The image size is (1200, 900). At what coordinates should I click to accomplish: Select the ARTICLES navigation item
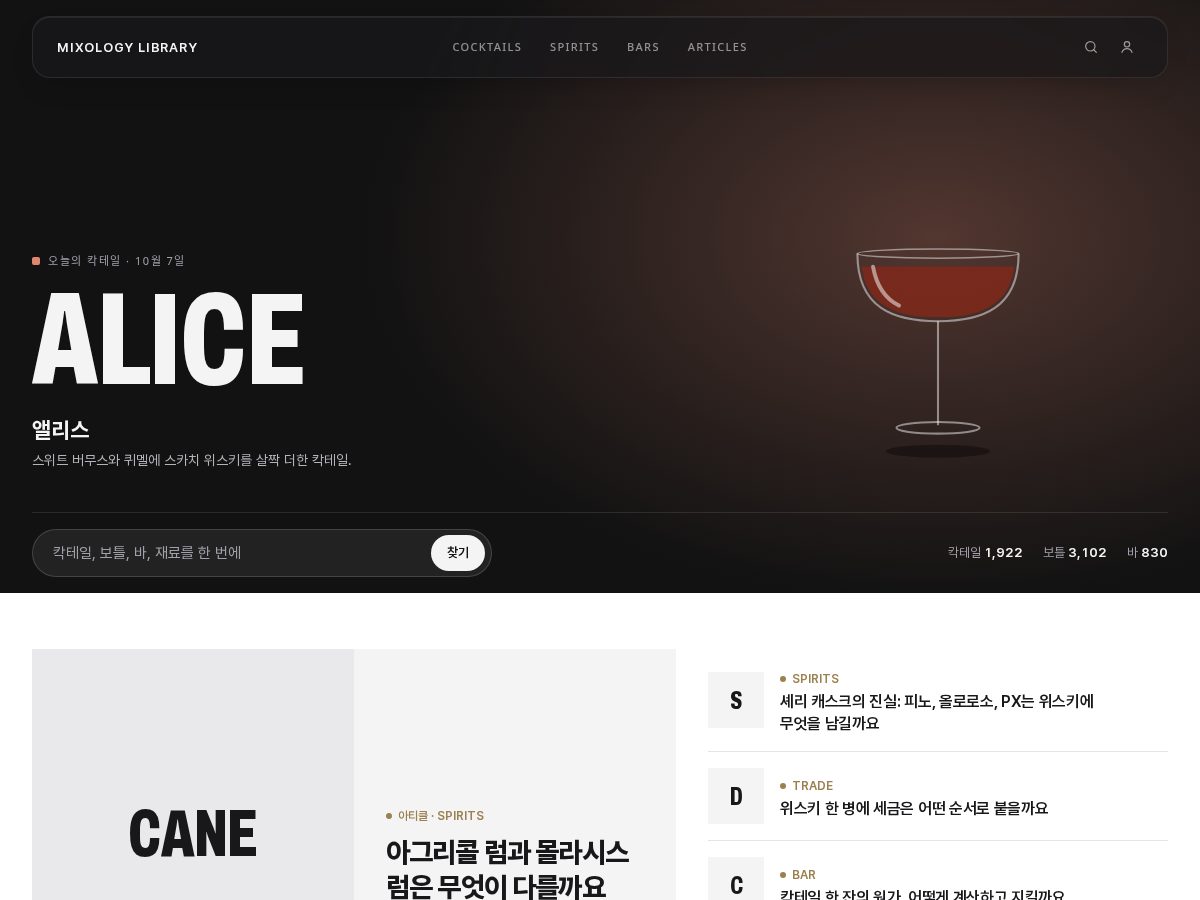point(717,47)
